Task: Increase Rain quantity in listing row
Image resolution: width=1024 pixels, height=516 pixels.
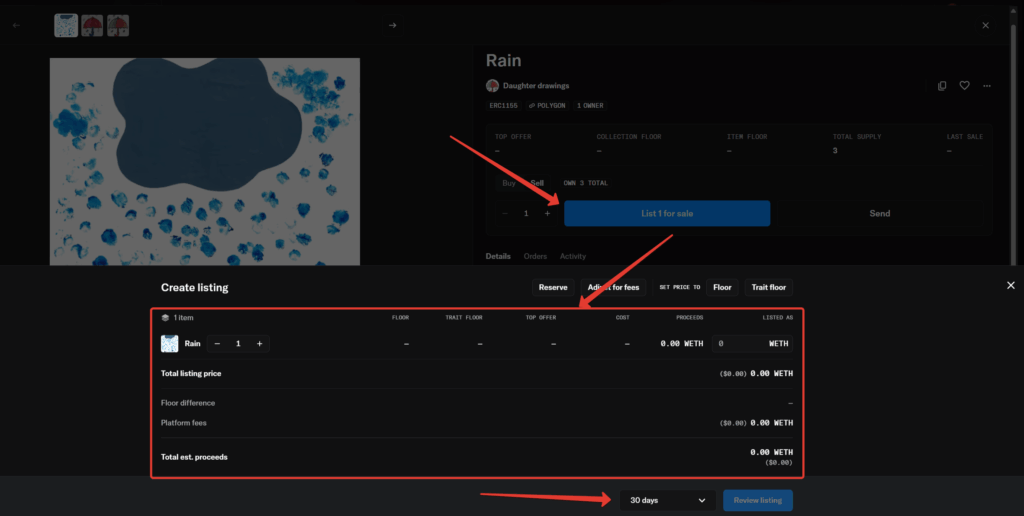Action: [x=259, y=344]
